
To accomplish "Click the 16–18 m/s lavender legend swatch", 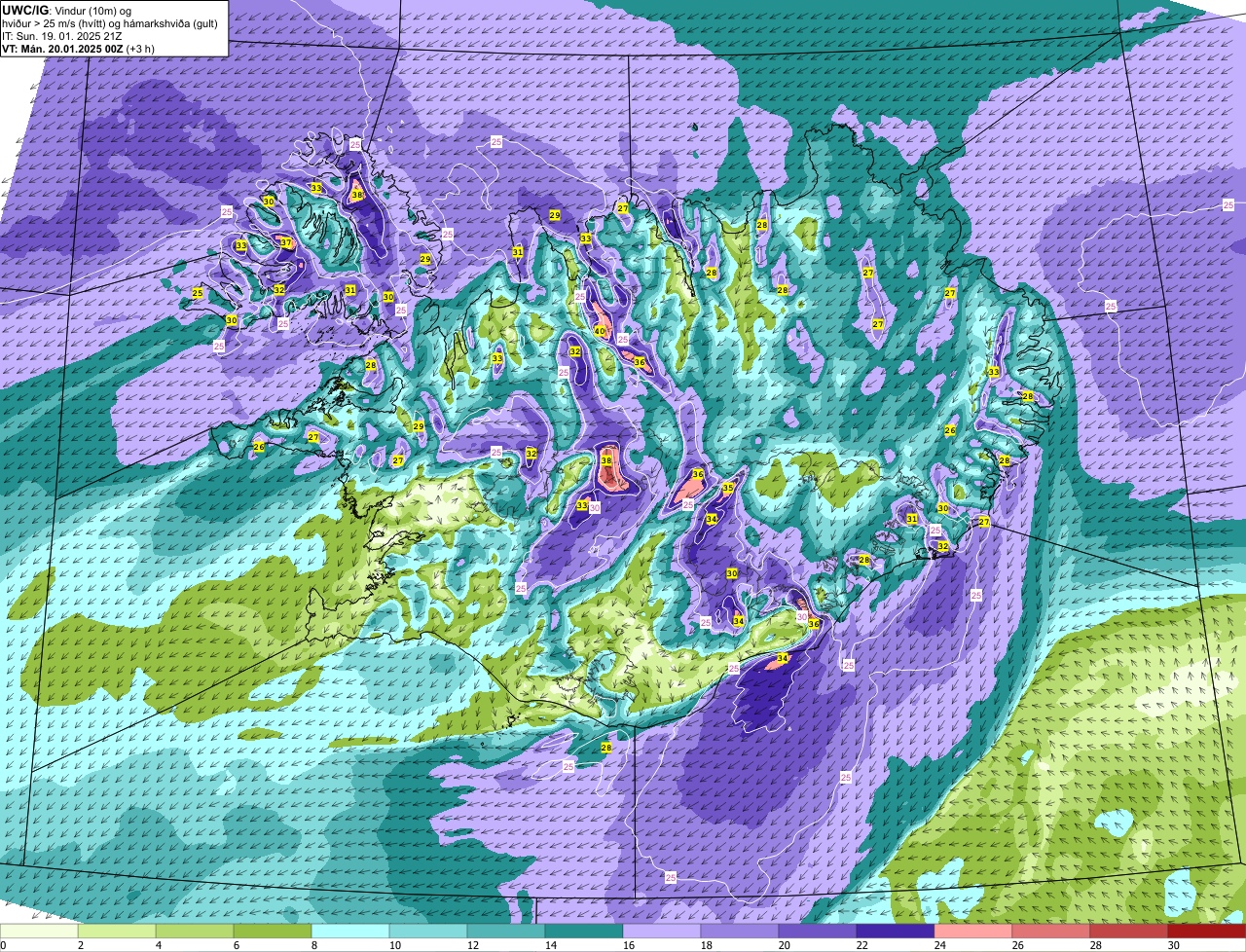I will (x=662, y=932).
